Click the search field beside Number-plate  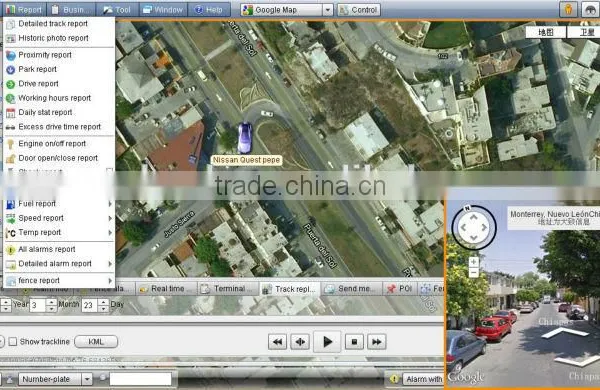click(140, 379)
